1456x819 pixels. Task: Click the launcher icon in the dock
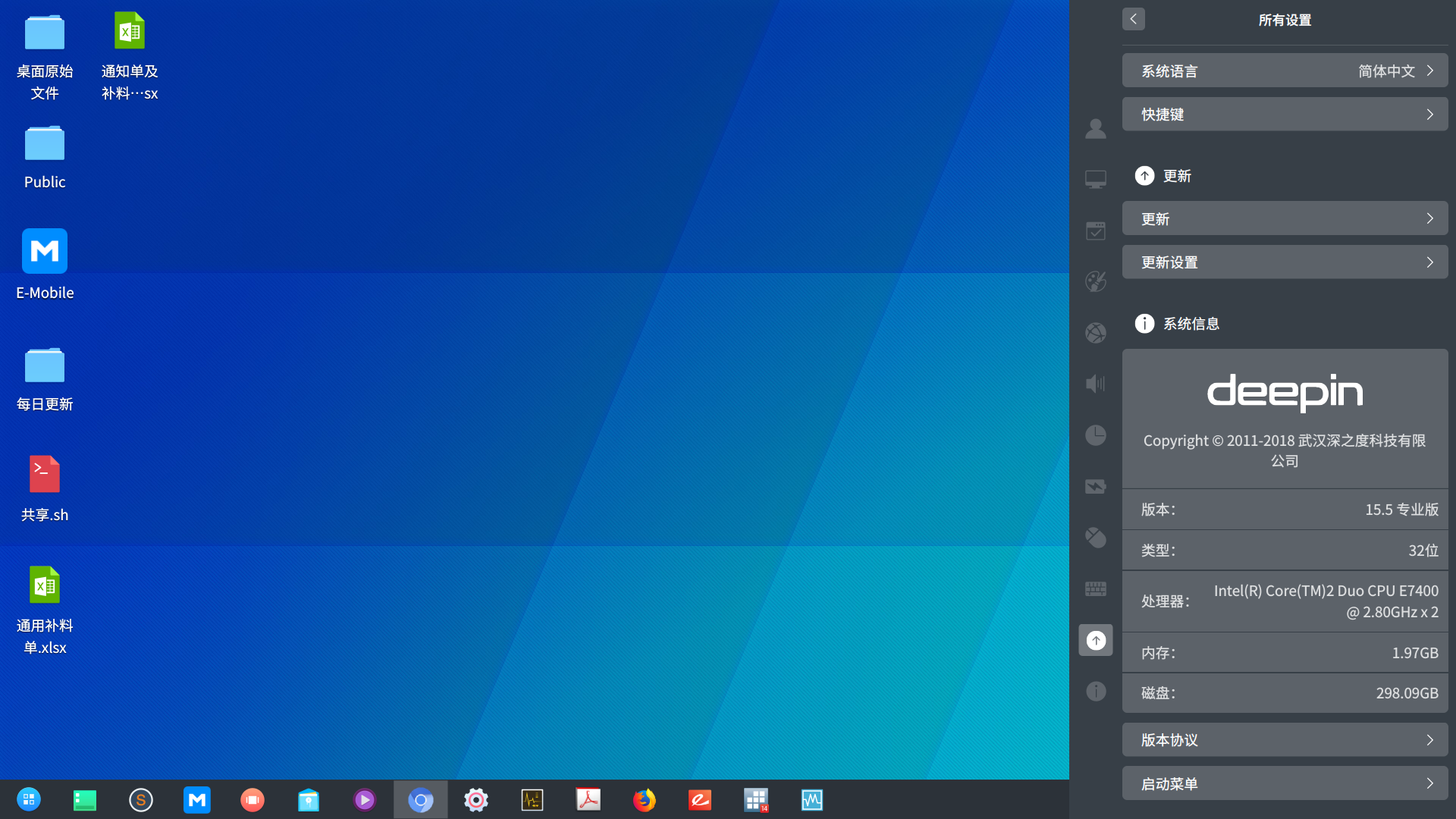coord(29,799)
